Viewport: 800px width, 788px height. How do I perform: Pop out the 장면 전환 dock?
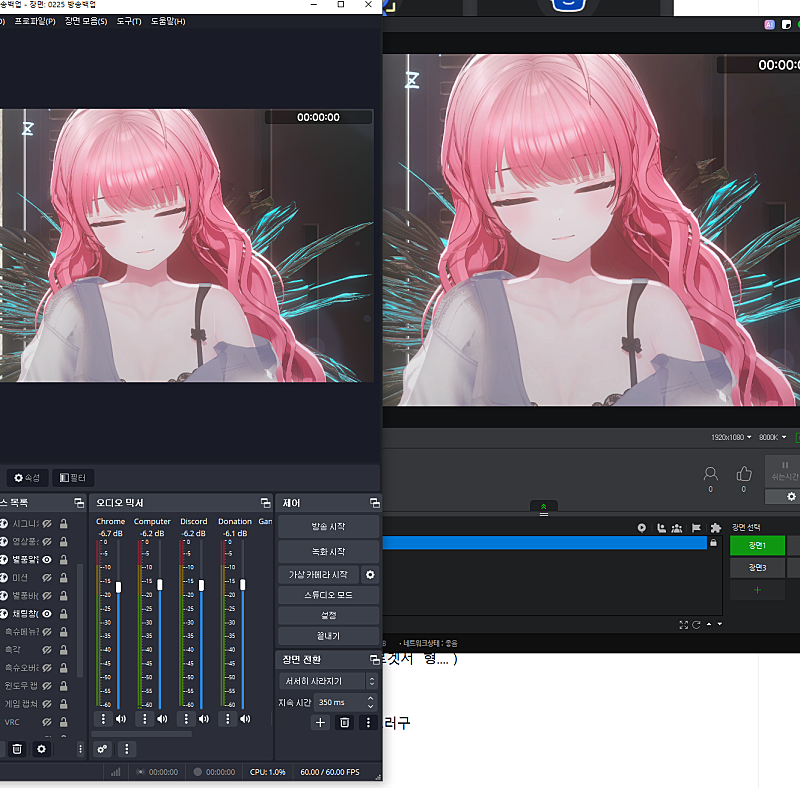click(374, 659)
